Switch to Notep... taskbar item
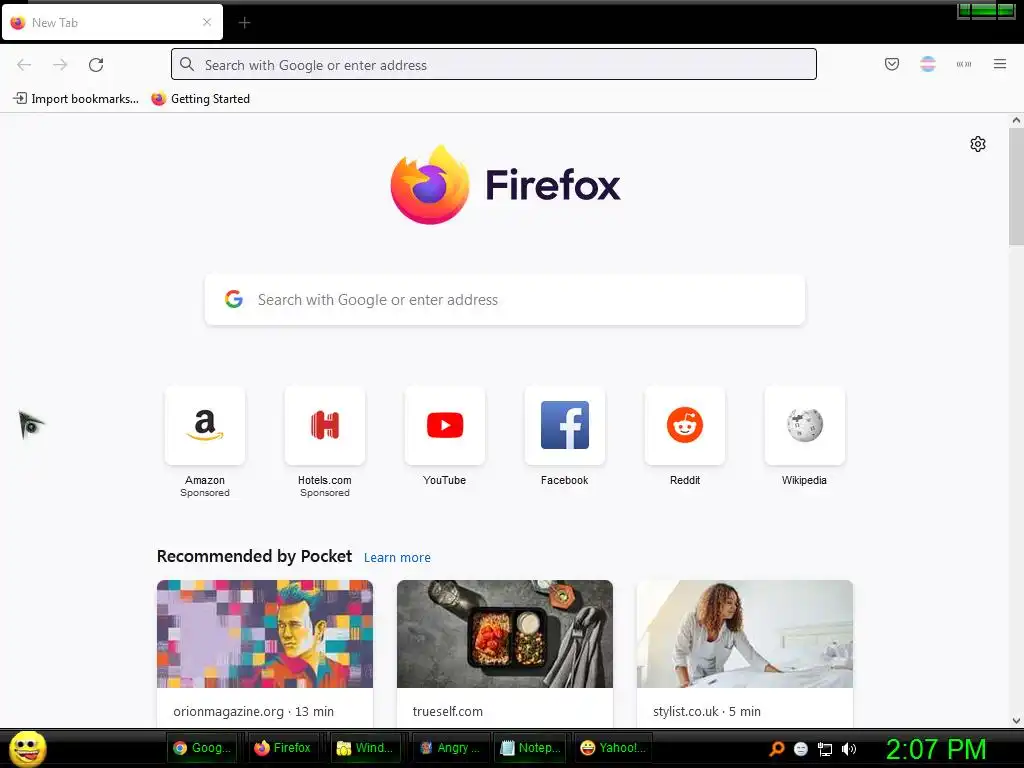Screen dimensions: 1024x768 (530, 748)
